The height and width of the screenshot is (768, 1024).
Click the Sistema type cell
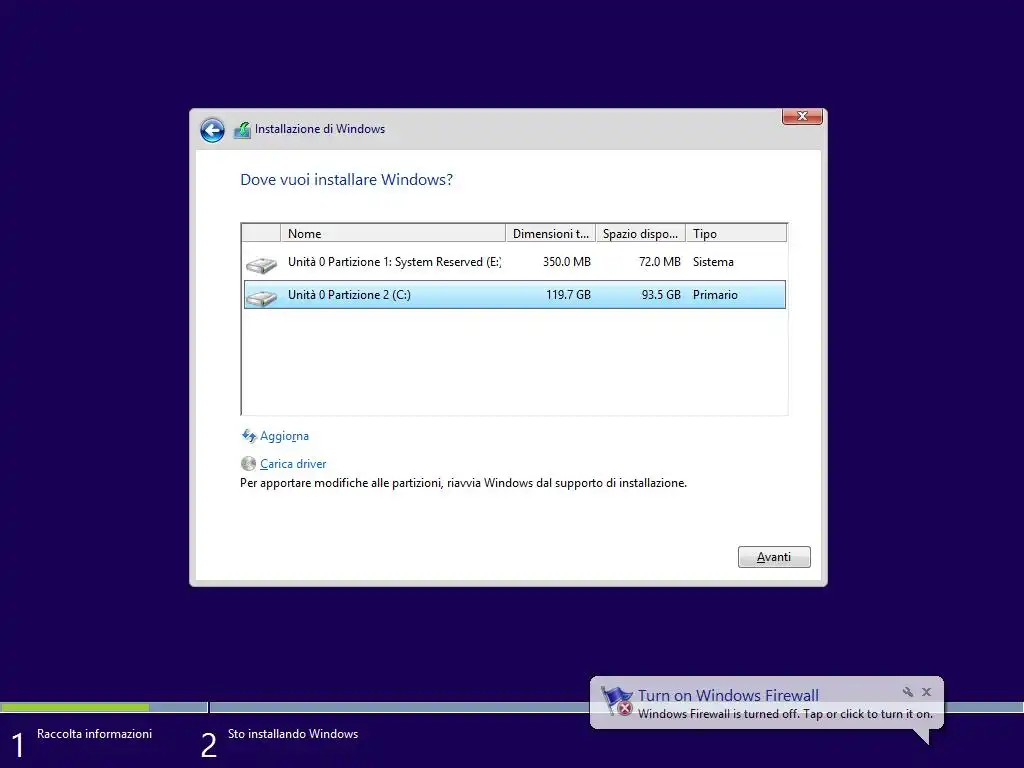click(x=713, y=262)
